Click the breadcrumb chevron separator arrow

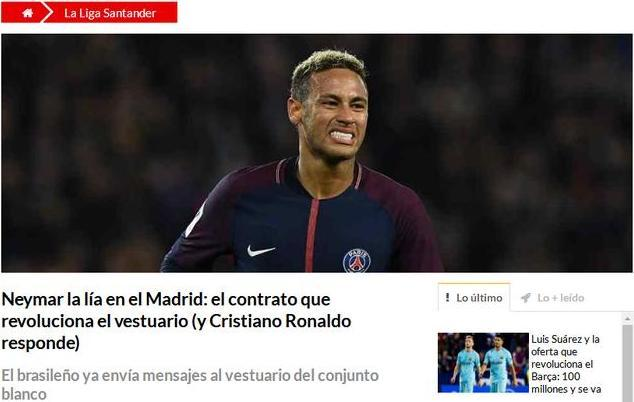coord(47,13)
